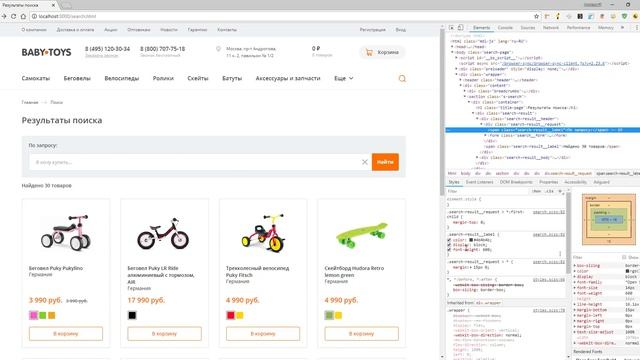Toggle DevTools device toolbar icon
The image size is (640, 360).
point(460,27)
